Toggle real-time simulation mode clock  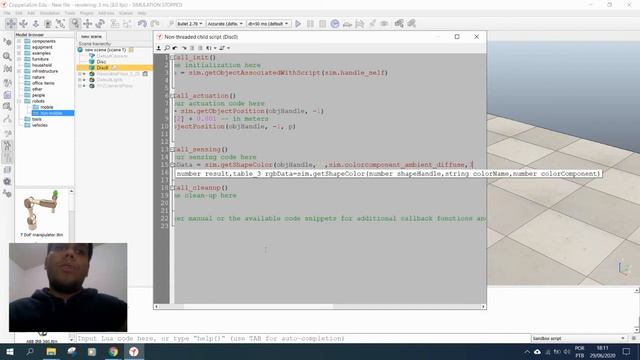click(335, 24)
